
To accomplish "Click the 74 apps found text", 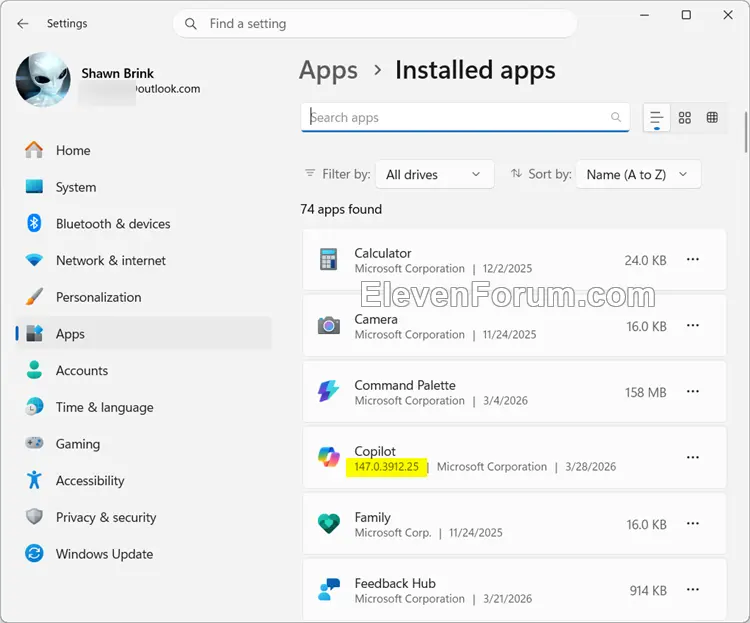I will (x=341, y=209).
